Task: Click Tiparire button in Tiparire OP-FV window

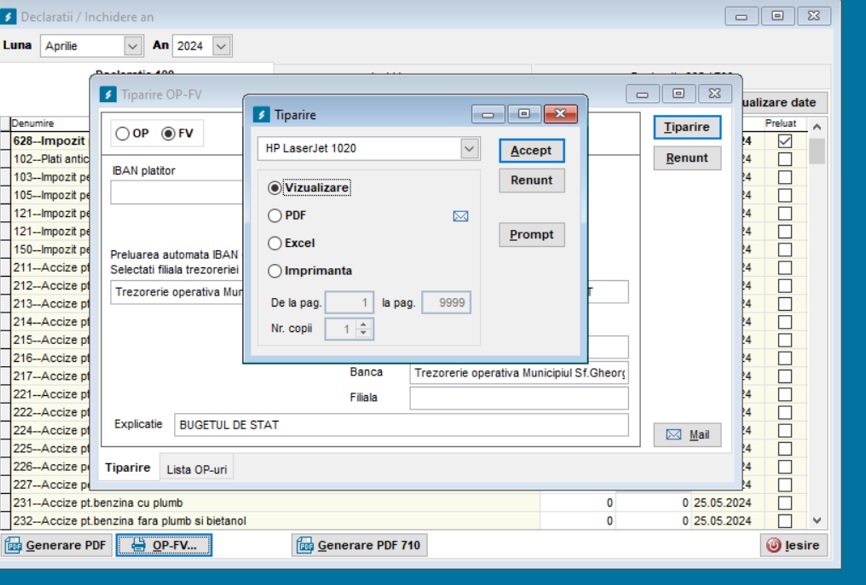Action: point(687,127)
